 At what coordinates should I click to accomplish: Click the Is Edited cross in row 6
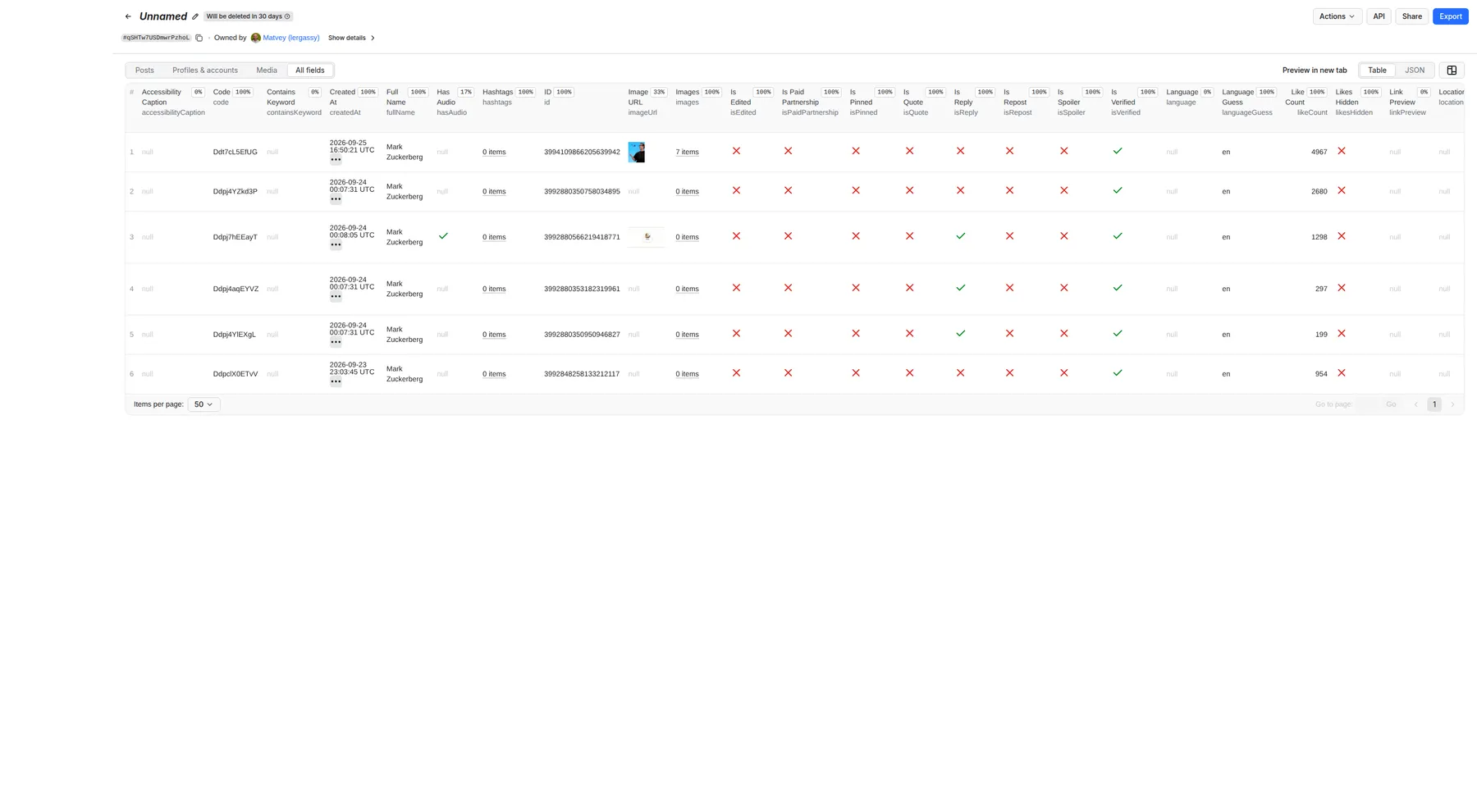tap(736, 373)
